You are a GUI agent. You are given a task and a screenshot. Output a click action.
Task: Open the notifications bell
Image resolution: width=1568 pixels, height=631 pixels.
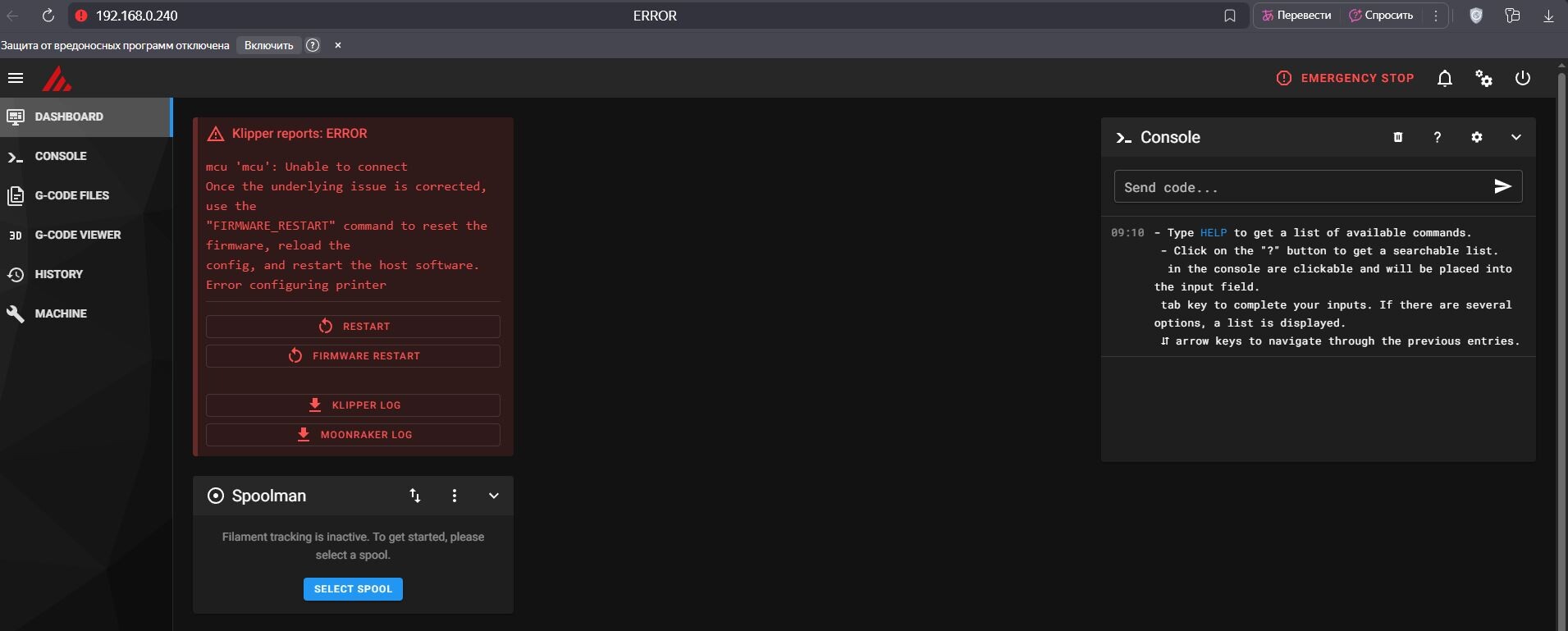tap(1445, 78)
